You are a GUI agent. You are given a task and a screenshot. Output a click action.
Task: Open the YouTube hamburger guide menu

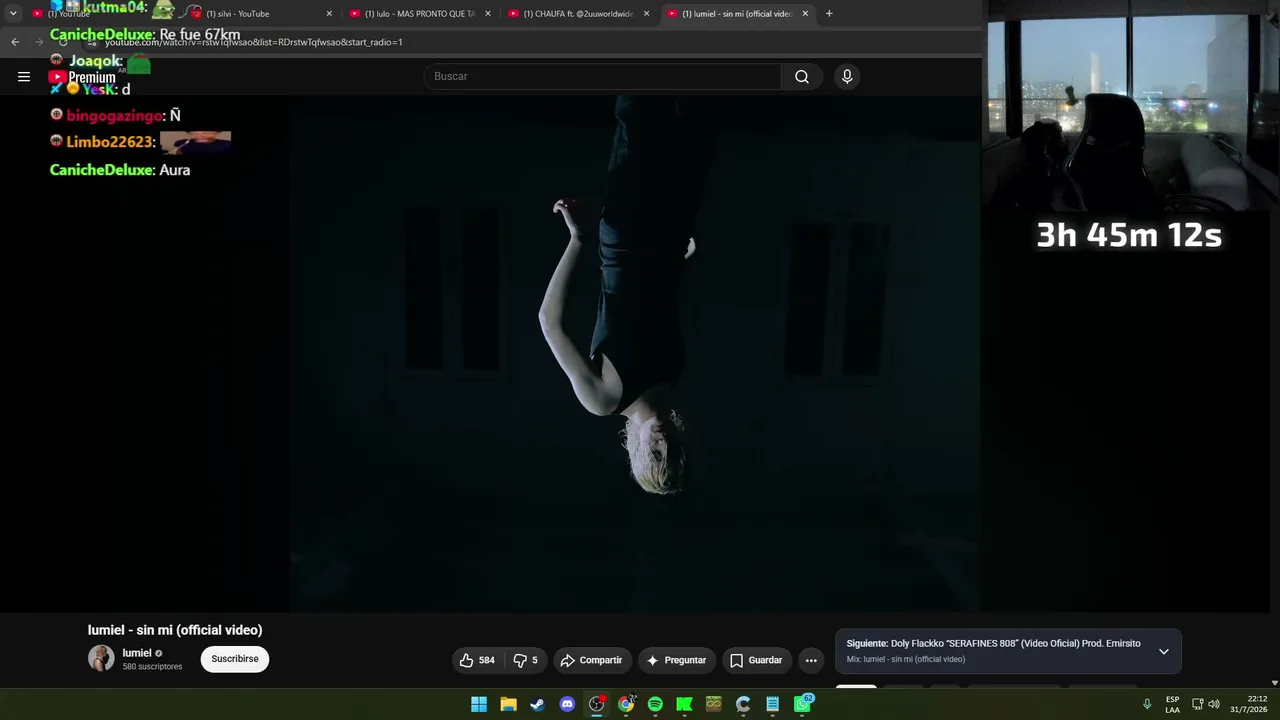(x=24, y=76)
